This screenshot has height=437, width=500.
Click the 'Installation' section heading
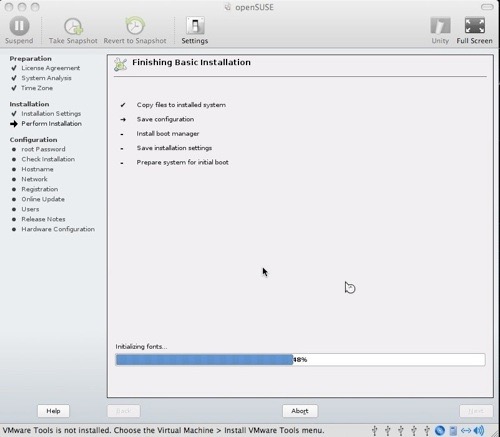tap(29, 104)
